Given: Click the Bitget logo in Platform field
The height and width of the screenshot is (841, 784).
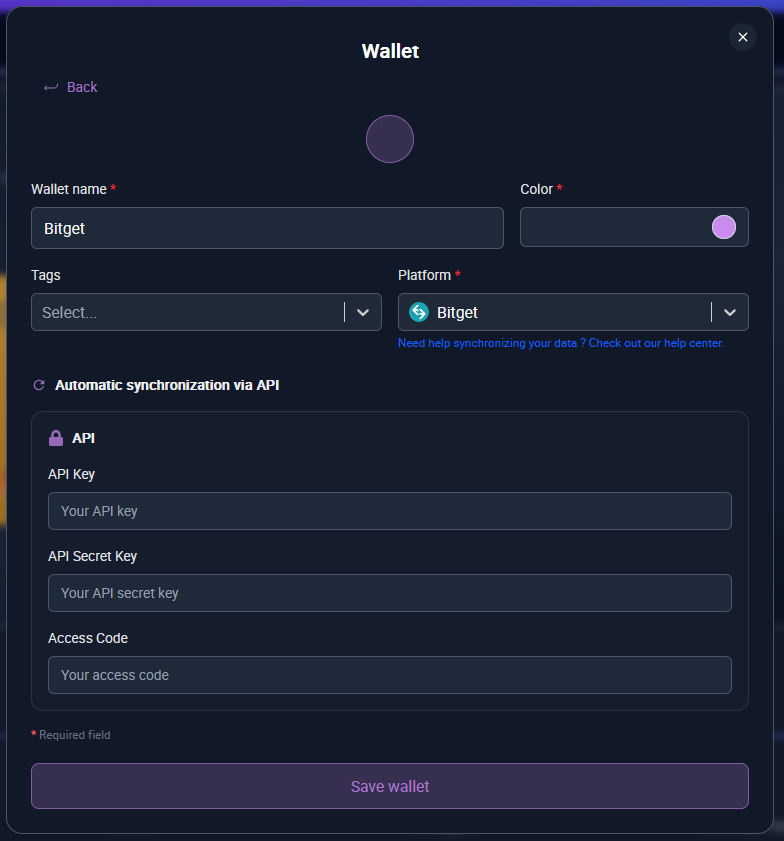Looking at the screenshot, I should point(419,312).
